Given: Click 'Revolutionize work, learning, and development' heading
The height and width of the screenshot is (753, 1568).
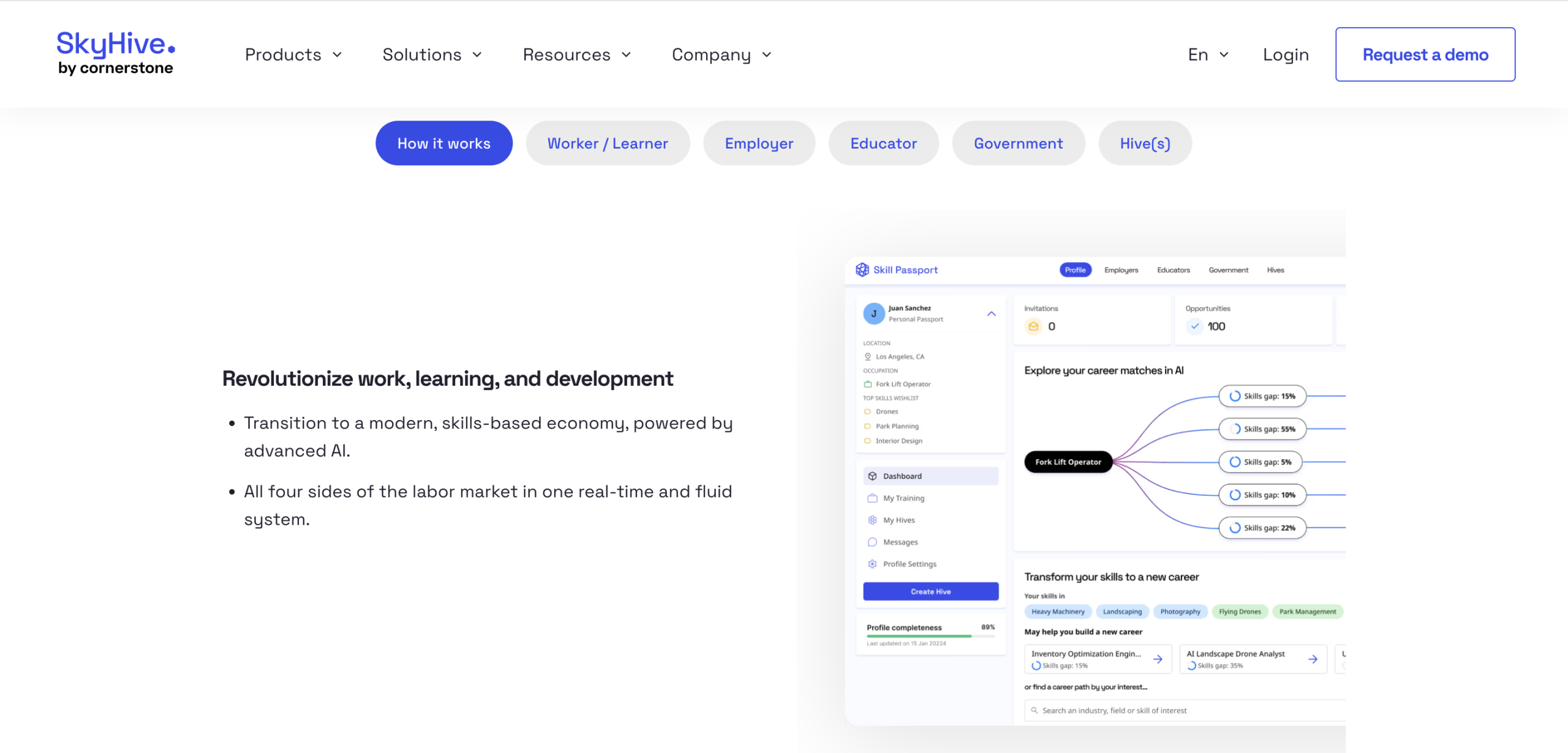Looking at the screenshot, I should pyautogui.click(x=447, y=378).
